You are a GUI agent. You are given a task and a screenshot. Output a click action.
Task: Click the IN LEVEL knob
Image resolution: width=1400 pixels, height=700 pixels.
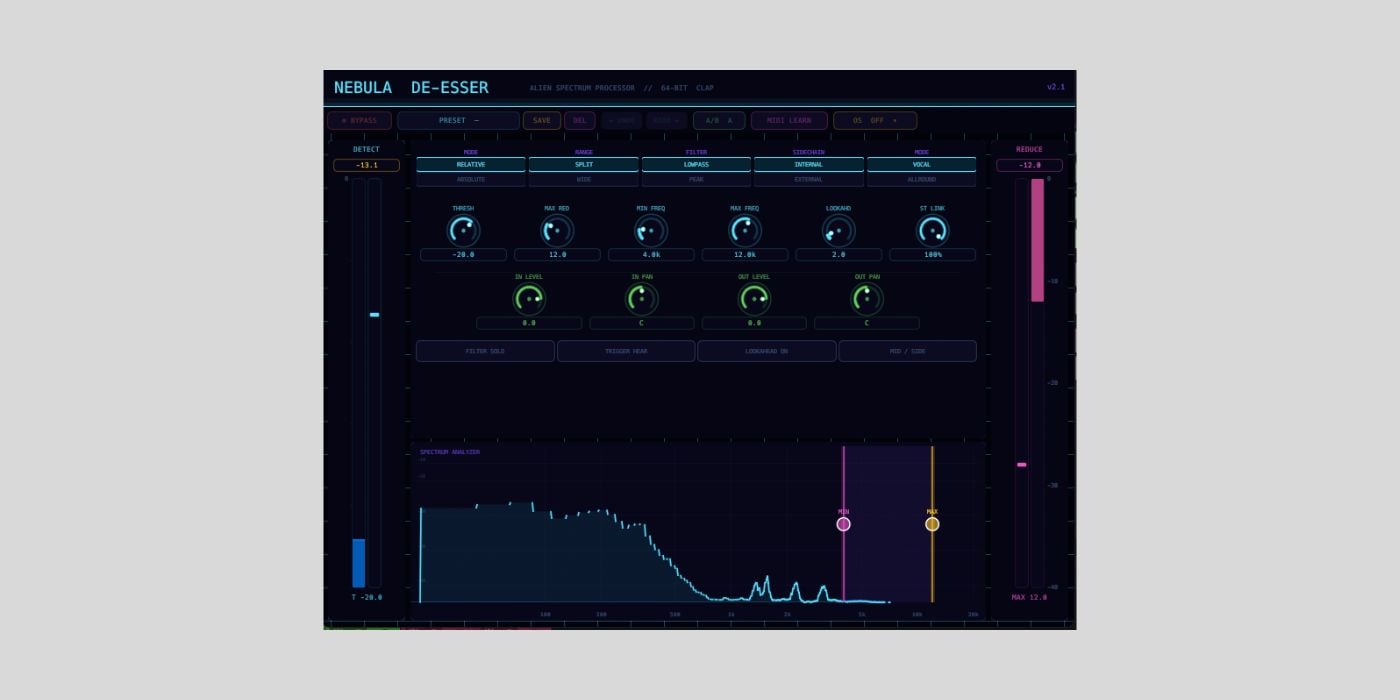point(529,299)
